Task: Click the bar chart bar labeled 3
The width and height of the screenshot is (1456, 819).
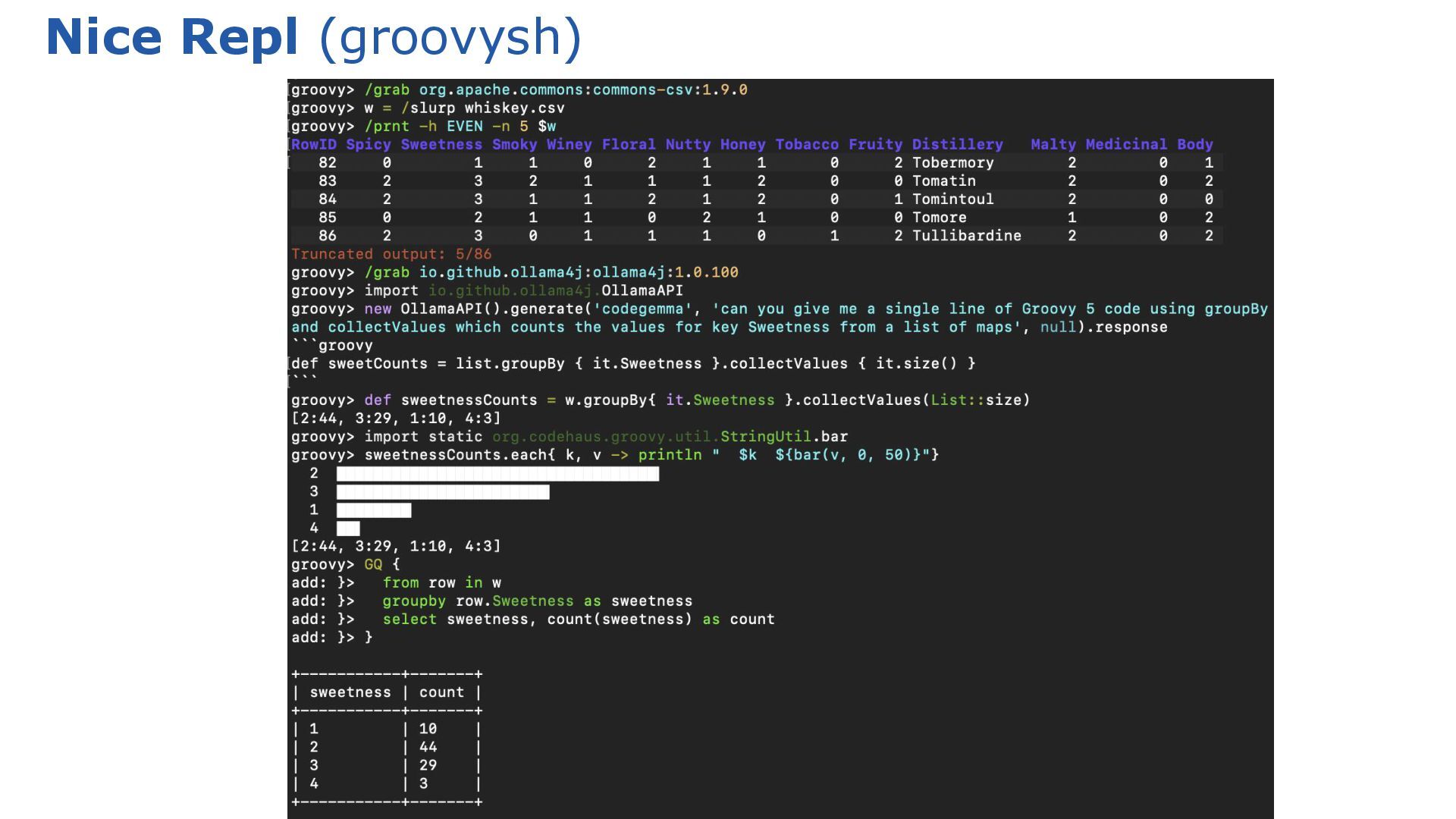Action: click(x=443, y=492)
